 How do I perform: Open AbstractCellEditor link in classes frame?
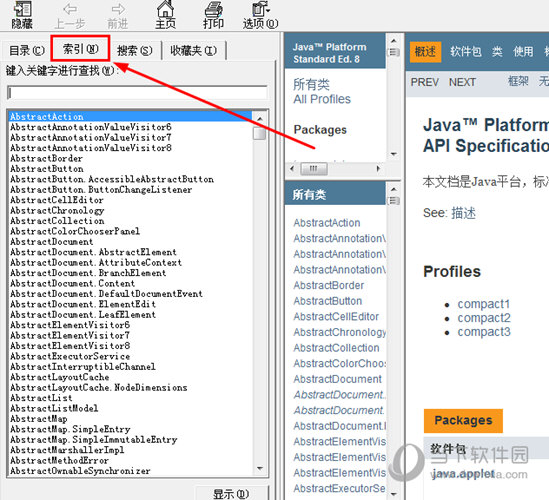pyautogui.click(x=336, y=317)
